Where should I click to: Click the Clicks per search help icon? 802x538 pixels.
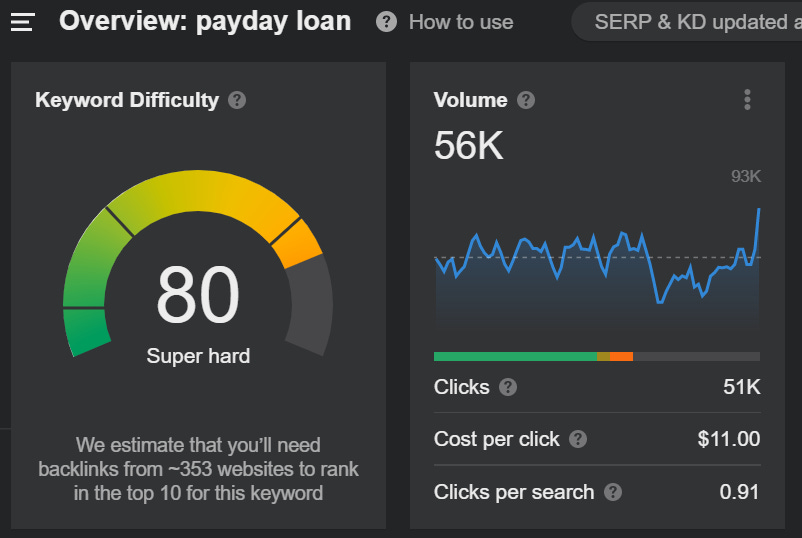pyautogui.click(x=613, y=492)
